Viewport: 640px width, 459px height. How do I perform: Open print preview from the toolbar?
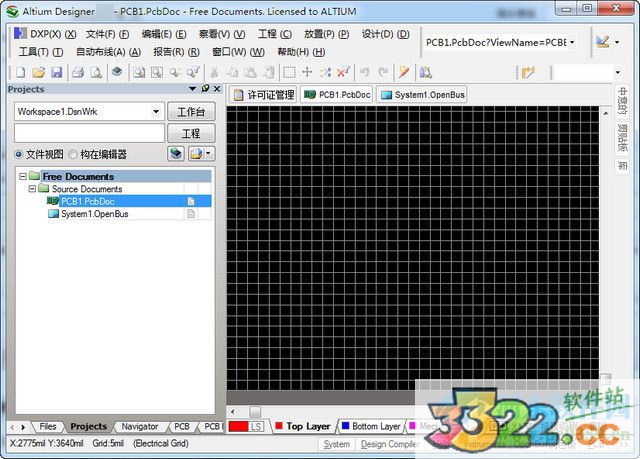(96, 73)
